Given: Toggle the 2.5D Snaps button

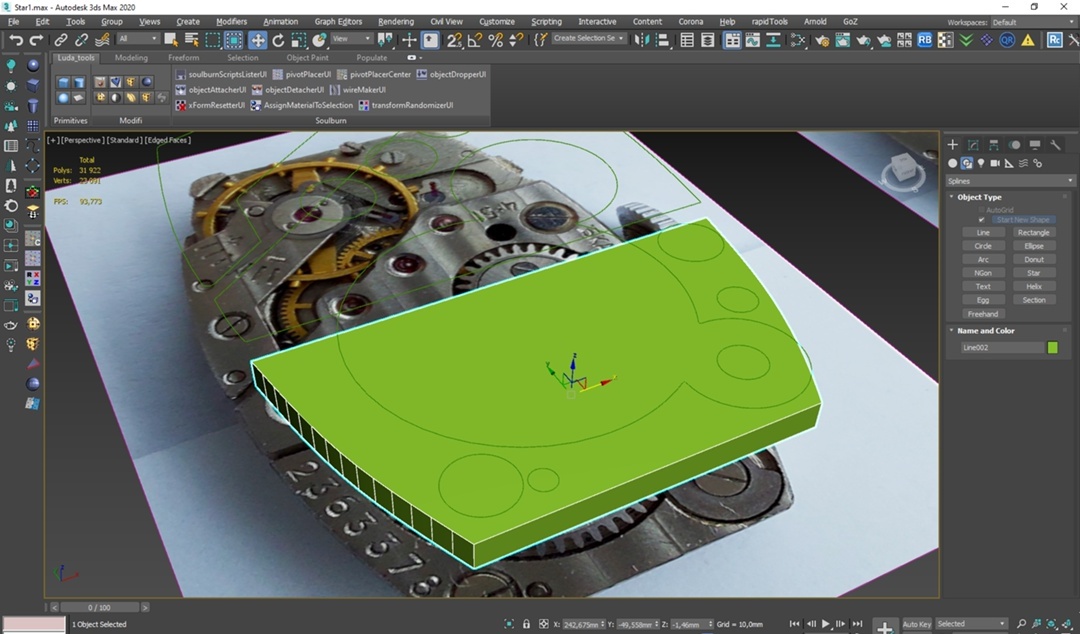Looking at the screenshot, I should coord(454,40).
